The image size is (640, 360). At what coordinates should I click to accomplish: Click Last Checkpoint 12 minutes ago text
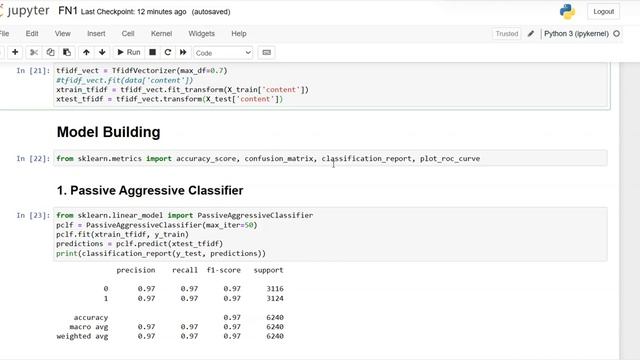(133, 12)
